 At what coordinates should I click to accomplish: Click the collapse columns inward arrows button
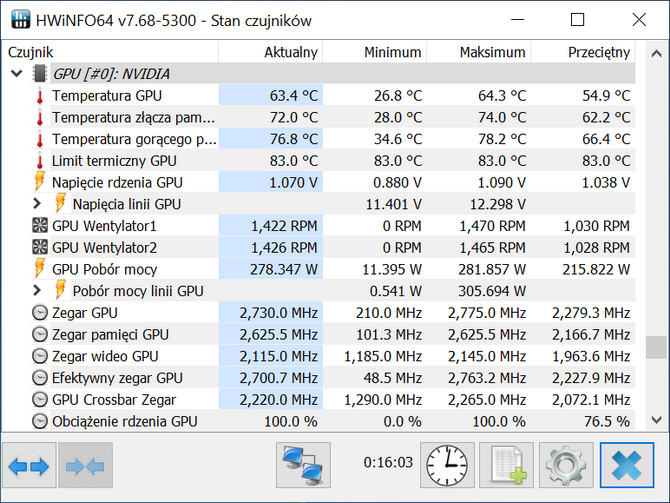click(x=85, y=465)
